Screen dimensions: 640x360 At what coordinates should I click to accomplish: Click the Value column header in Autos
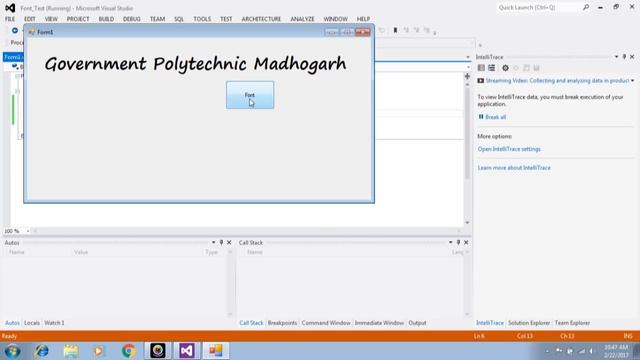(81, 252)
